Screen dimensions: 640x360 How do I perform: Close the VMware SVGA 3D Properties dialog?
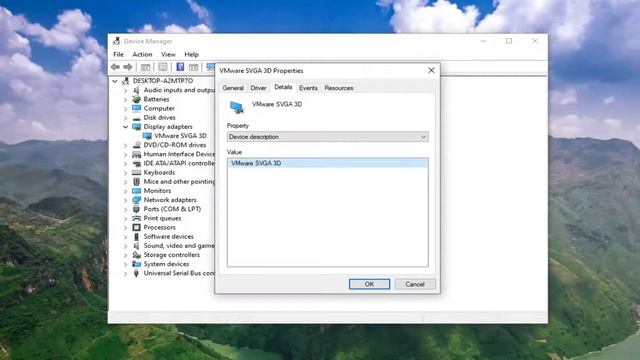[431, 70]
